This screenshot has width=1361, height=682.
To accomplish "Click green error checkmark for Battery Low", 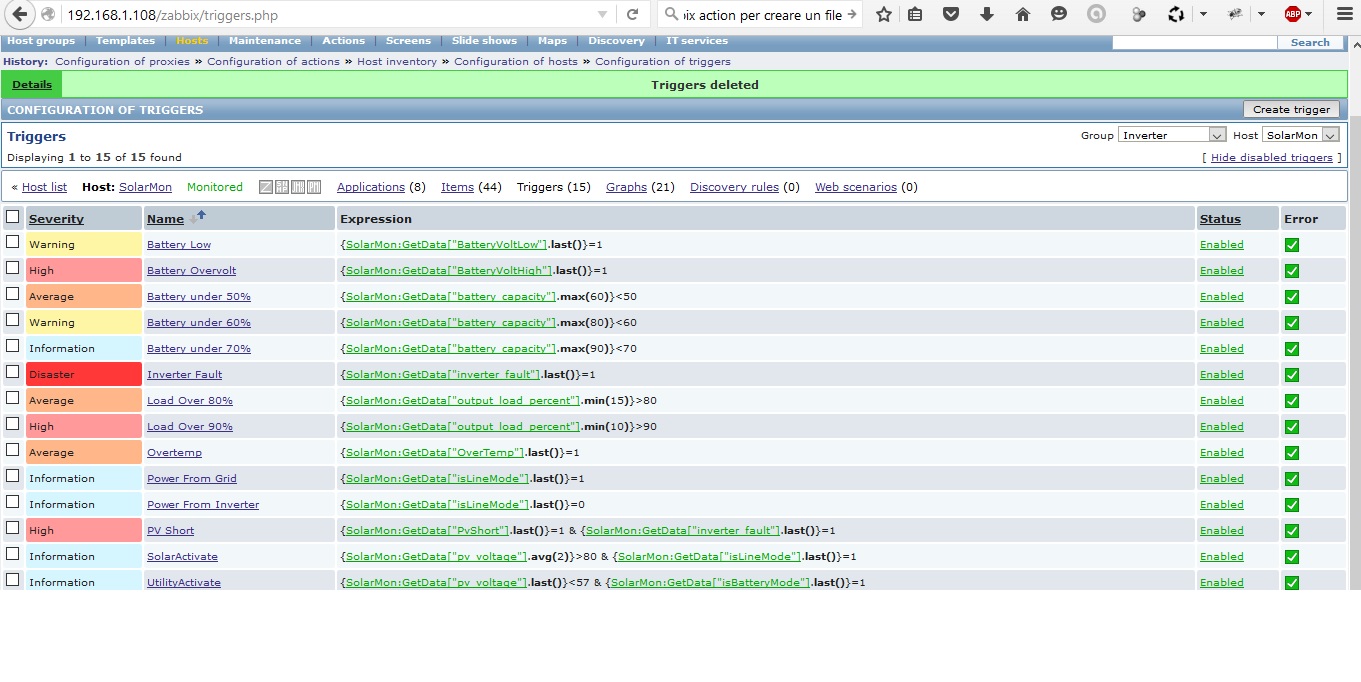I will (1292, 245).
